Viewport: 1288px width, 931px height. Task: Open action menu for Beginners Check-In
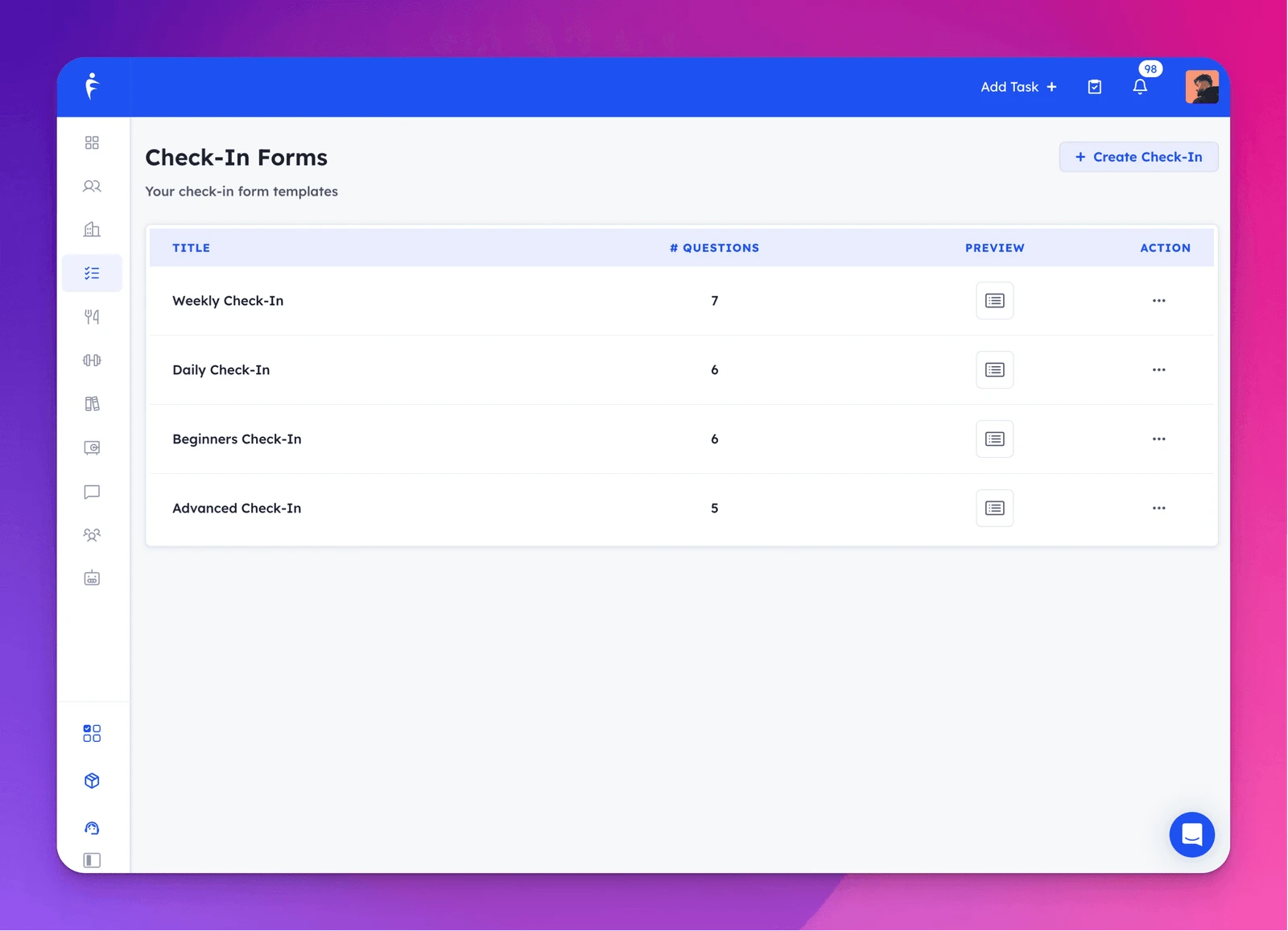click(x=1159, y=439)
